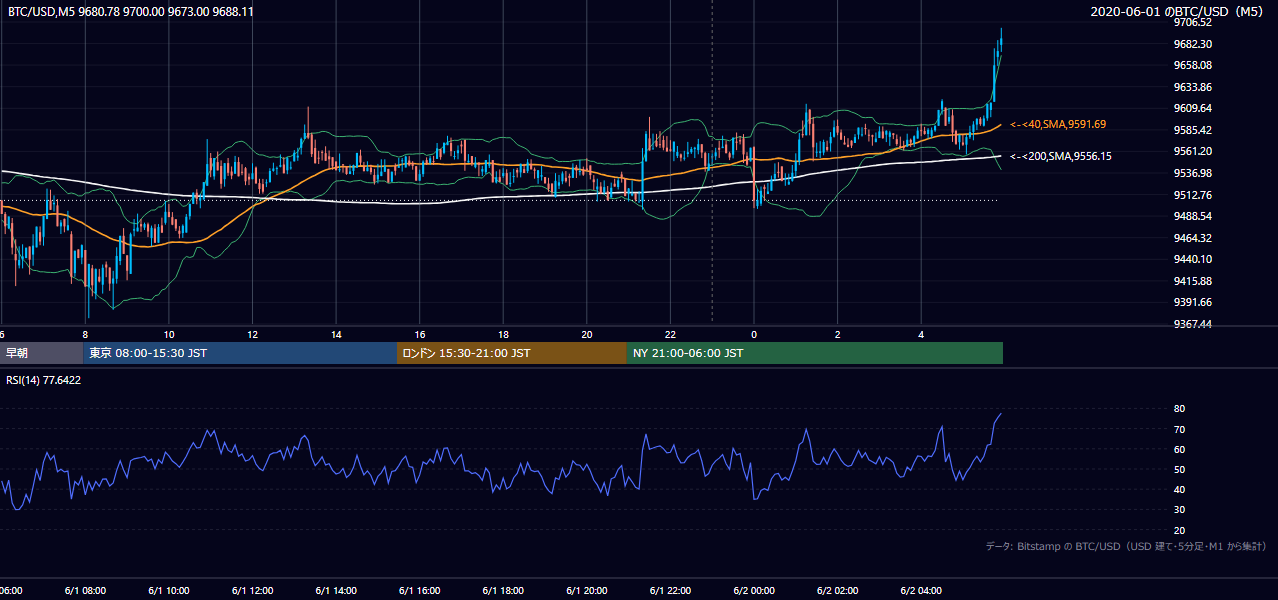Select the NY 21:00-06:00 JST session bar

pos(815,353)
